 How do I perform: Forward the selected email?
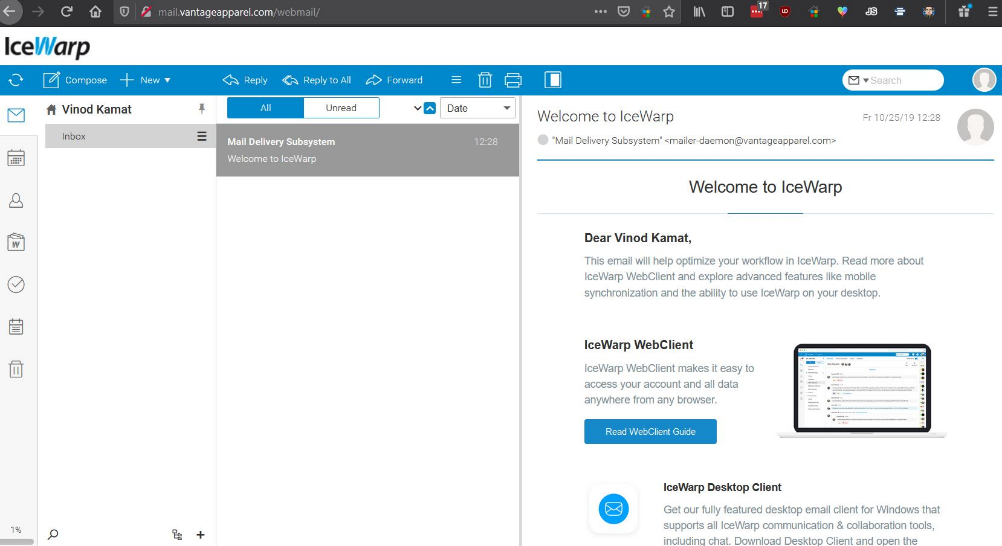(394, 80)
